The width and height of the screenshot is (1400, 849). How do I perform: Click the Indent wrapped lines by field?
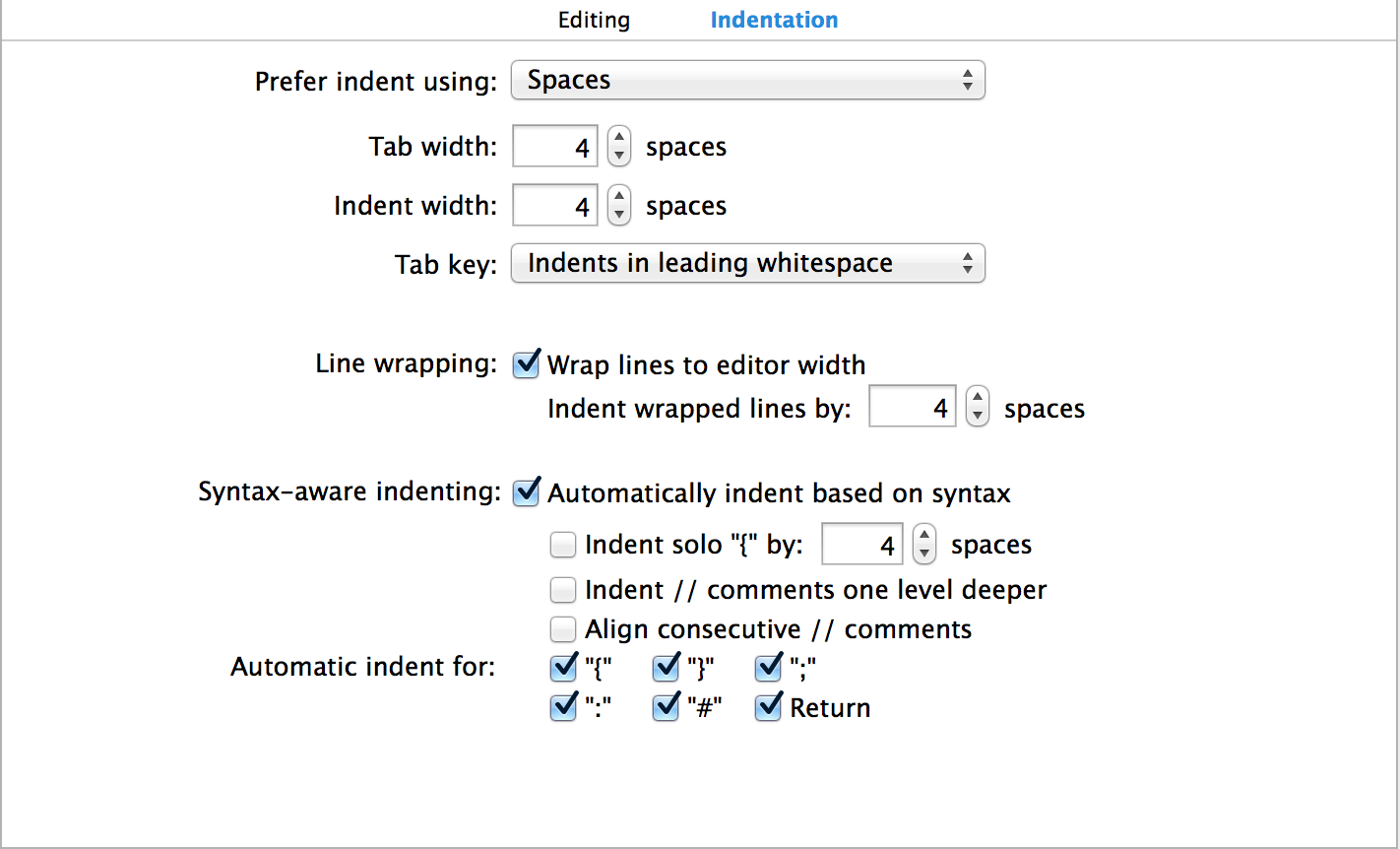point(913,407)
